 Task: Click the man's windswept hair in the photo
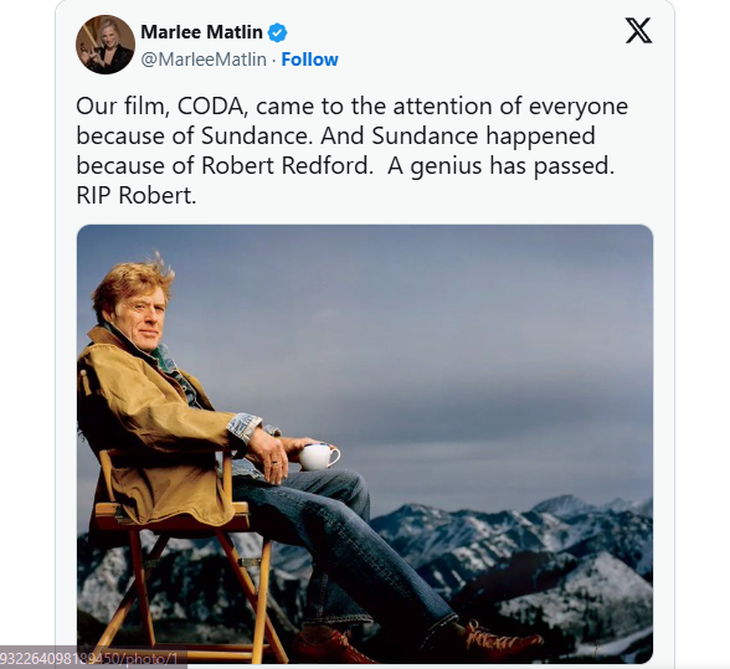pyautogui.click(x=135, y=280)
